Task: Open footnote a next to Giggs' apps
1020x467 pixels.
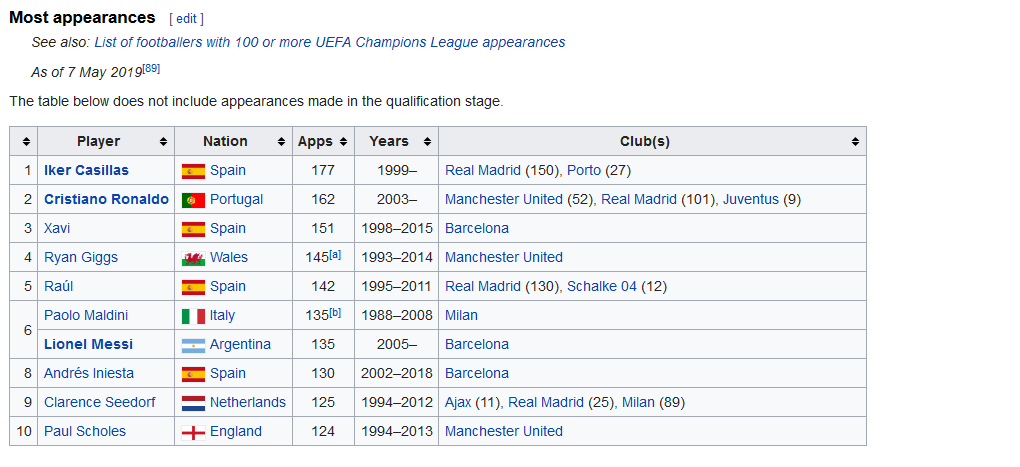Action: click(335, 255)
